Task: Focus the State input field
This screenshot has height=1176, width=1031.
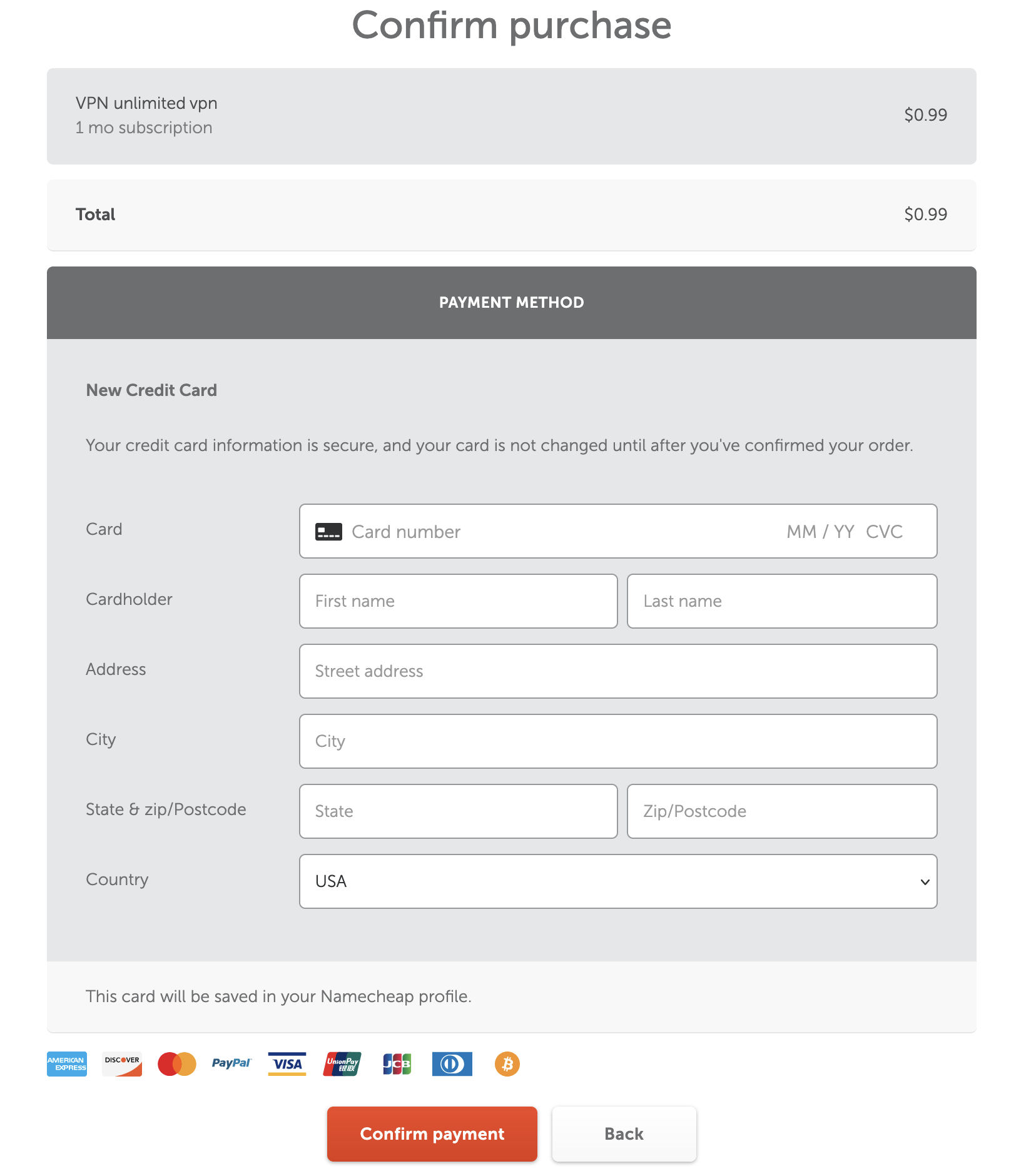Action: [459, 811]
